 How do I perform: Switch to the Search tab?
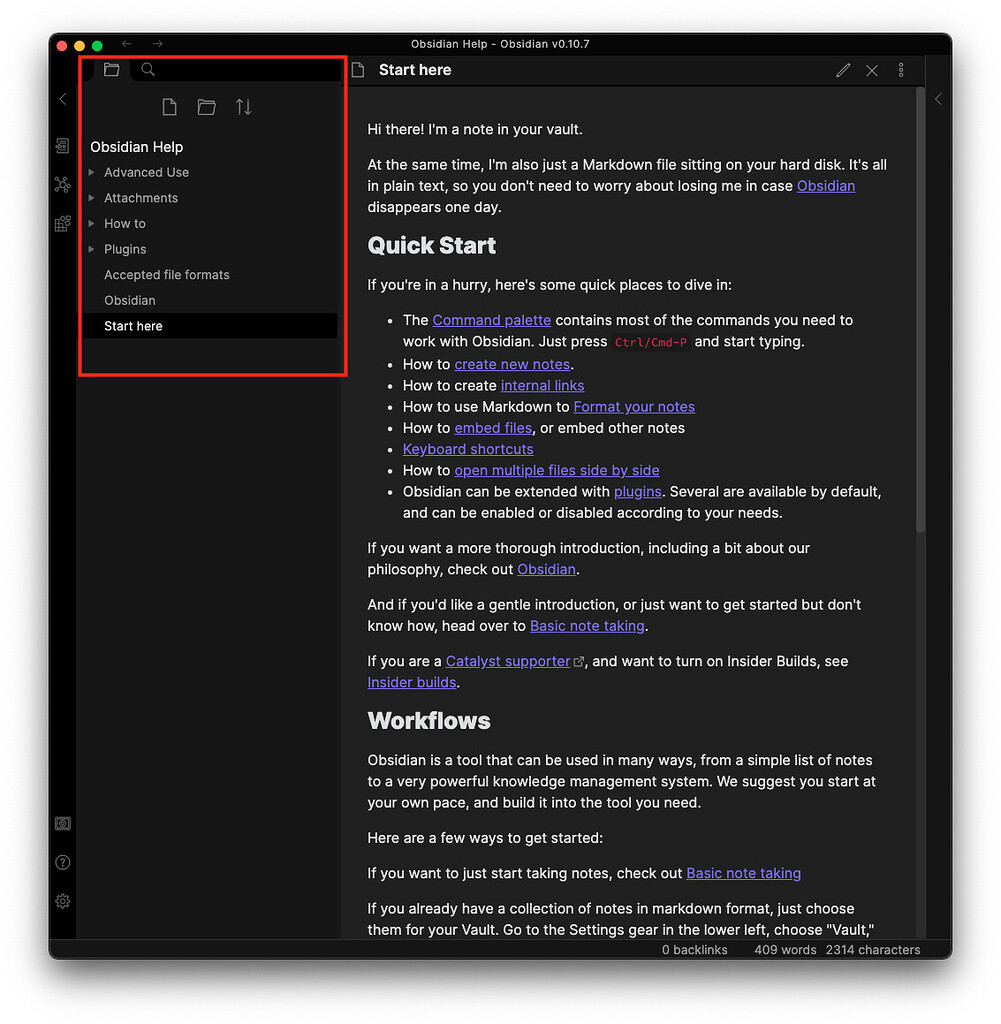pyautogui.click(x=147, y=70)
